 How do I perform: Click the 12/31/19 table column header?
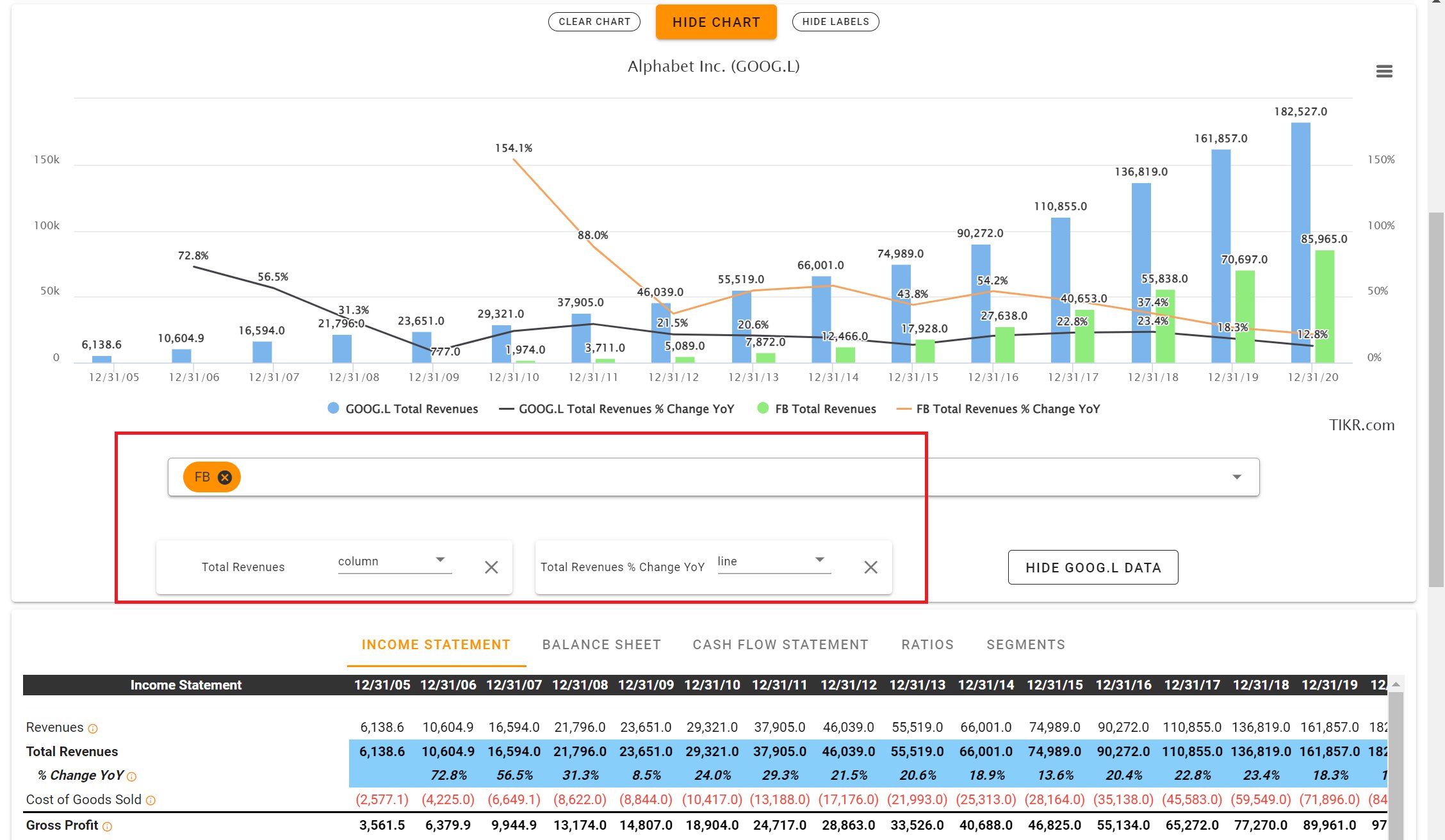pyautogui.click(x=1330, y=685)
